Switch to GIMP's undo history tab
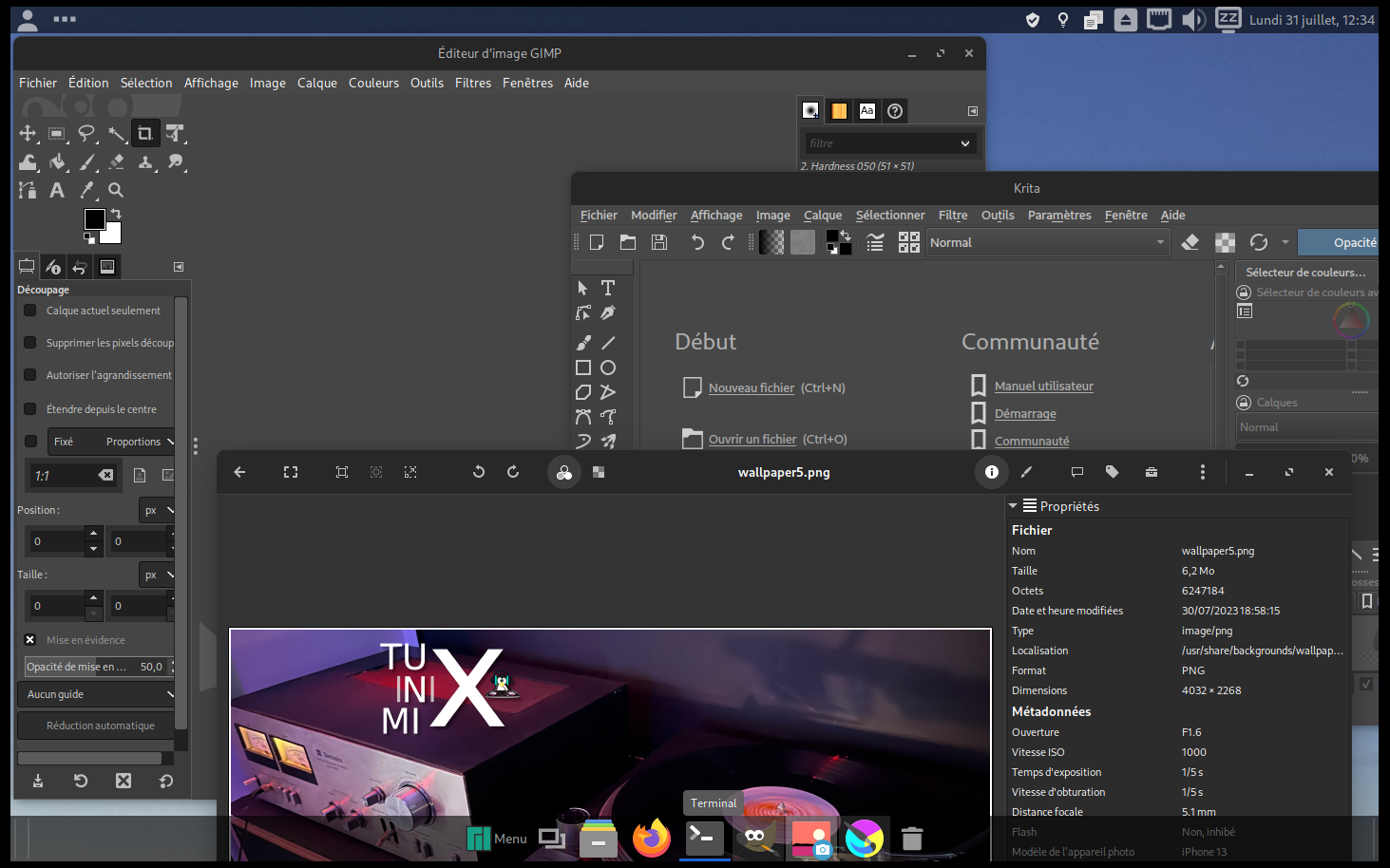 [x=80, y=267]
